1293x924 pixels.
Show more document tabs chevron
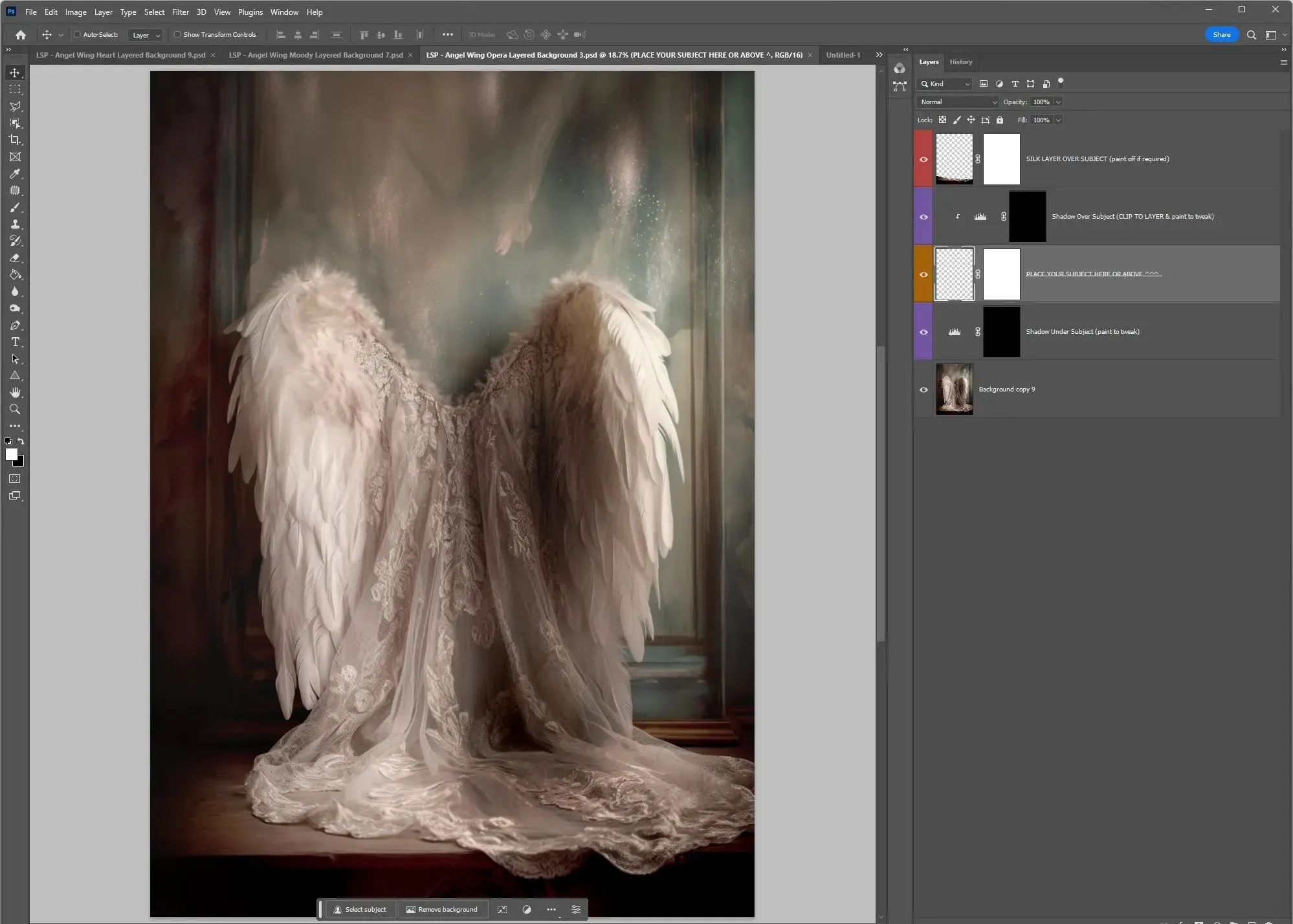[879, 55]
